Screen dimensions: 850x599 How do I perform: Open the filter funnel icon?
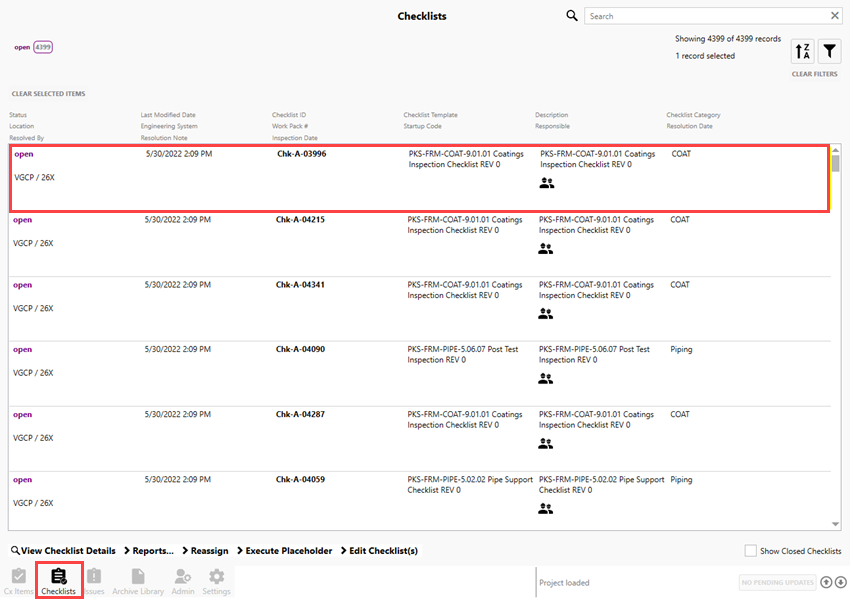pos(829,50)
